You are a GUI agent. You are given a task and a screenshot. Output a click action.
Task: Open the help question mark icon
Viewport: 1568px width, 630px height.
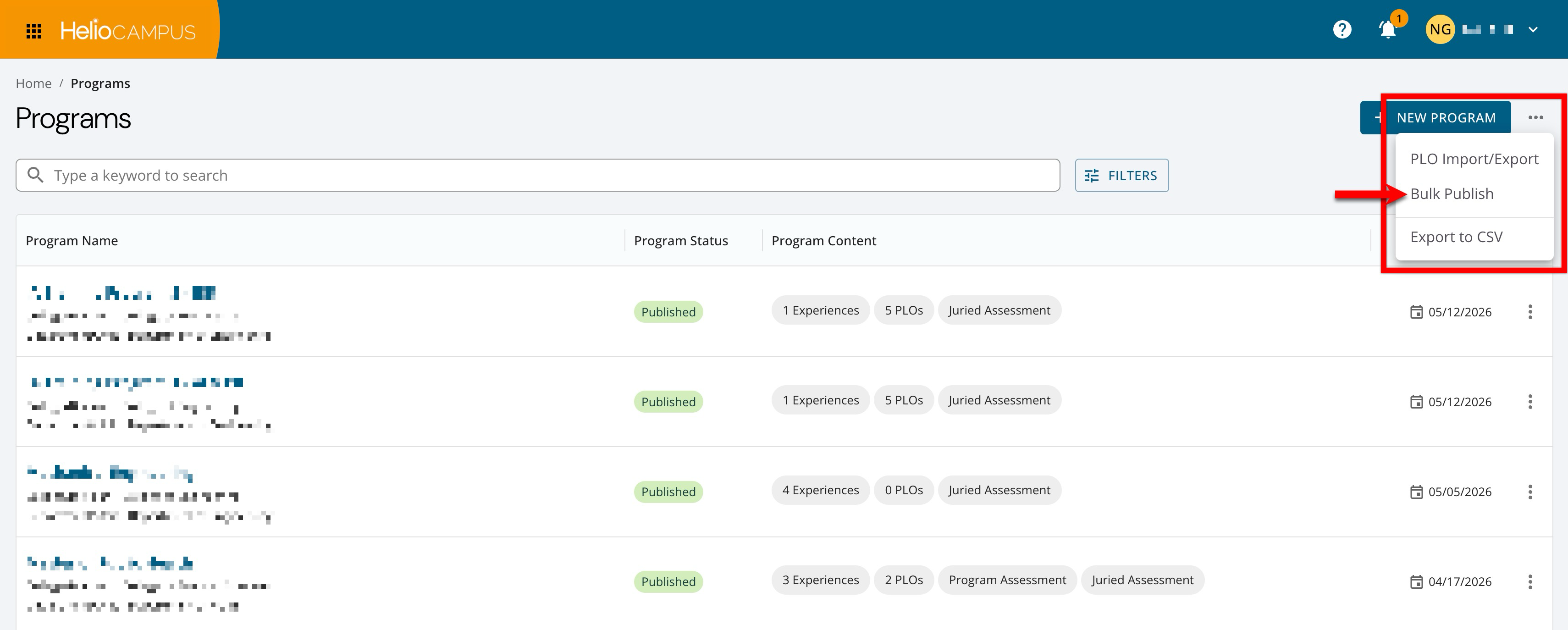(1342, 29)
